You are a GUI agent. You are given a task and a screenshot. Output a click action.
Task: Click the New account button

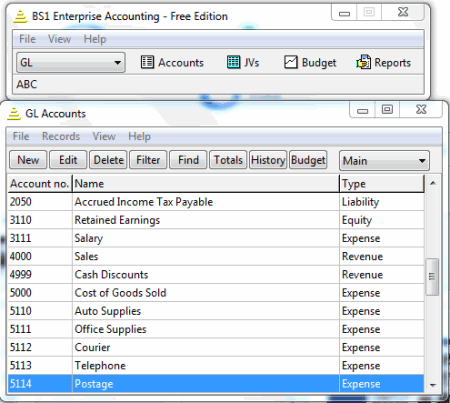(28, 160)
